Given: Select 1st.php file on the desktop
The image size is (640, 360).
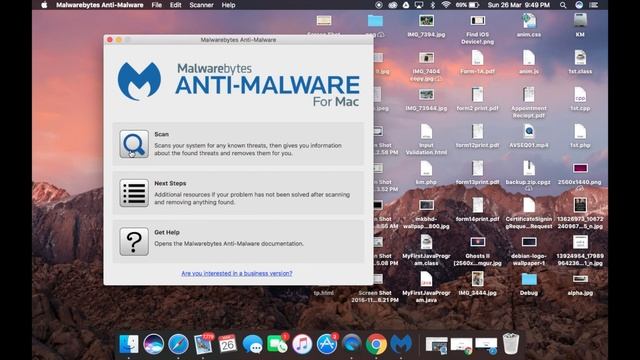Looking at the screenshot, I should click(580, 131).
